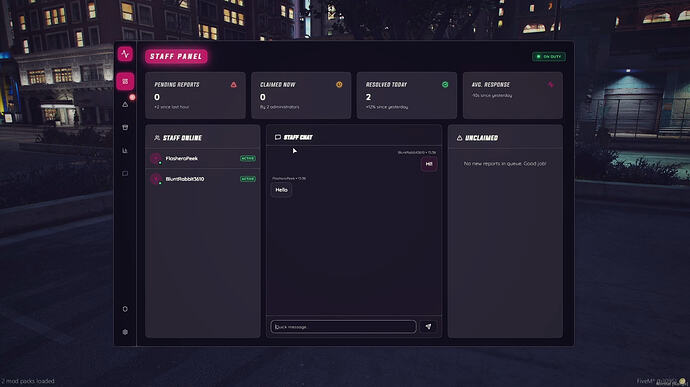Click the people icon beside Staff Online
The width and height of the screenshot is (690, 387).
tap(157, 138)
